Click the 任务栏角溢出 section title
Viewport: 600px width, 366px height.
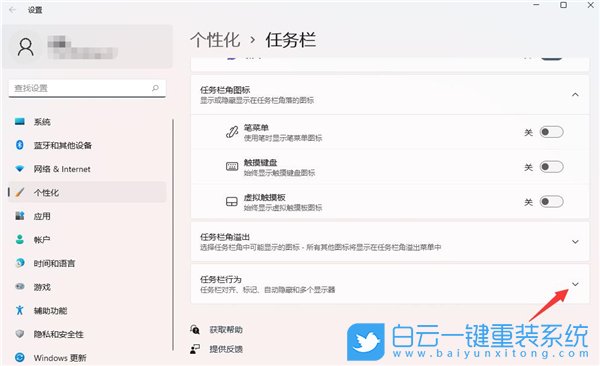click(225, 237)
